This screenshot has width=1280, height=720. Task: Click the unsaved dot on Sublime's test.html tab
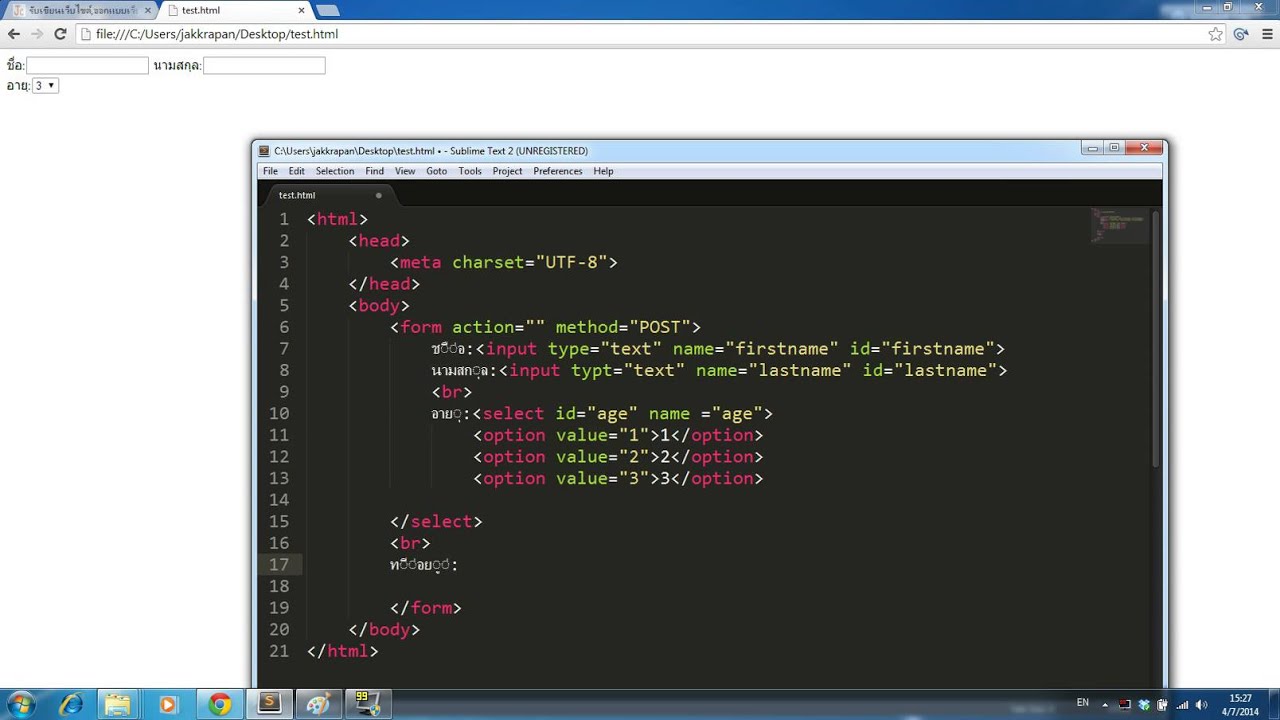(378, 195)
